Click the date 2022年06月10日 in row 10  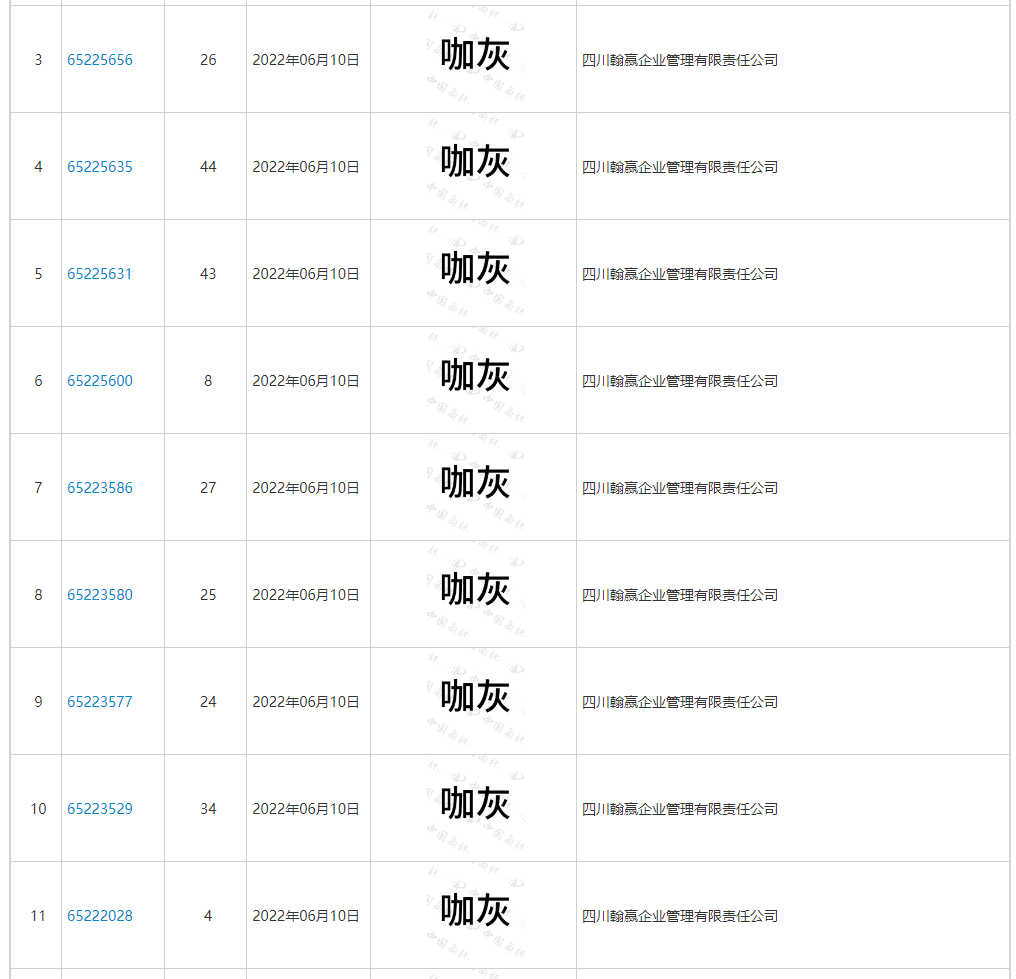(x=306, y=808)
